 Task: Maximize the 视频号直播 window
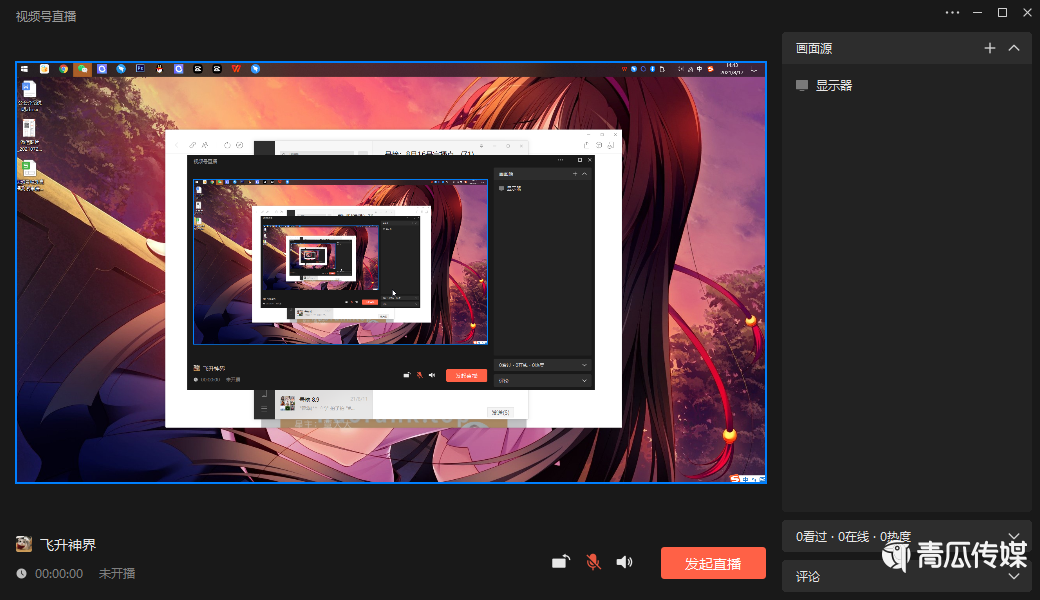point(1002,13)
